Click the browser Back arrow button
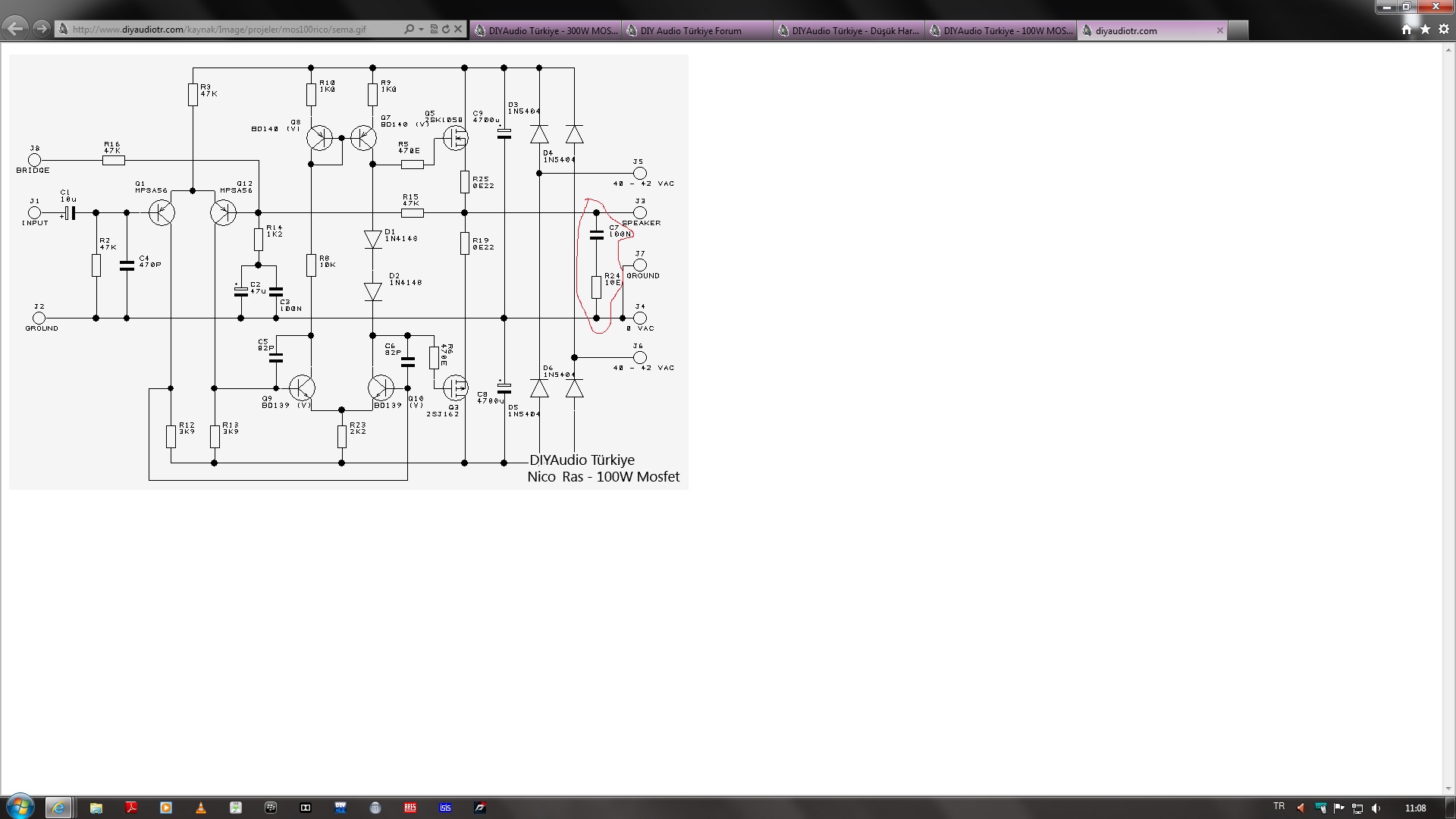This screenshot has width=1456, height=819. pos(14,29)
